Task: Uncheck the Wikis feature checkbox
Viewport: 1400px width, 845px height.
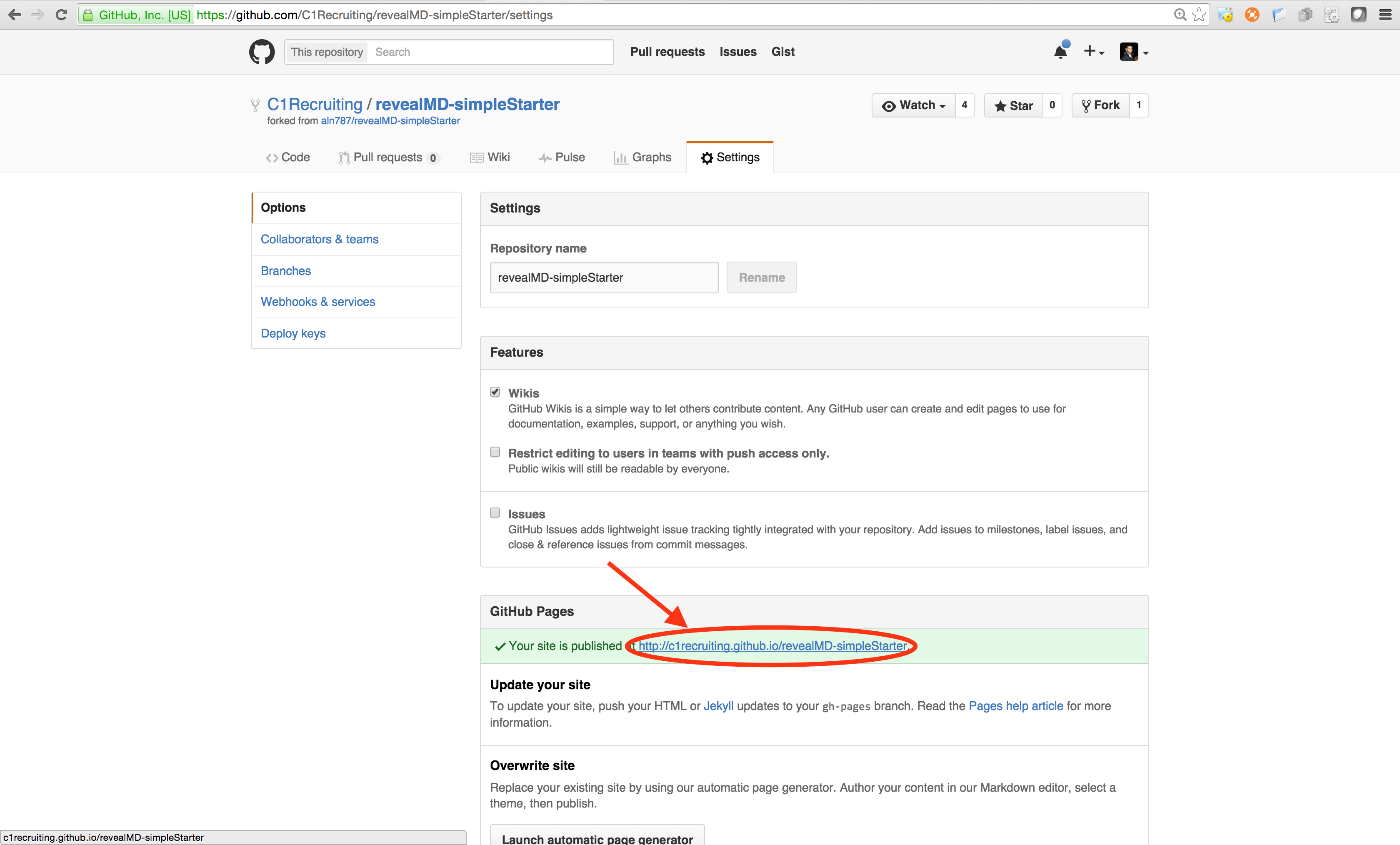Action: (495, 392)
